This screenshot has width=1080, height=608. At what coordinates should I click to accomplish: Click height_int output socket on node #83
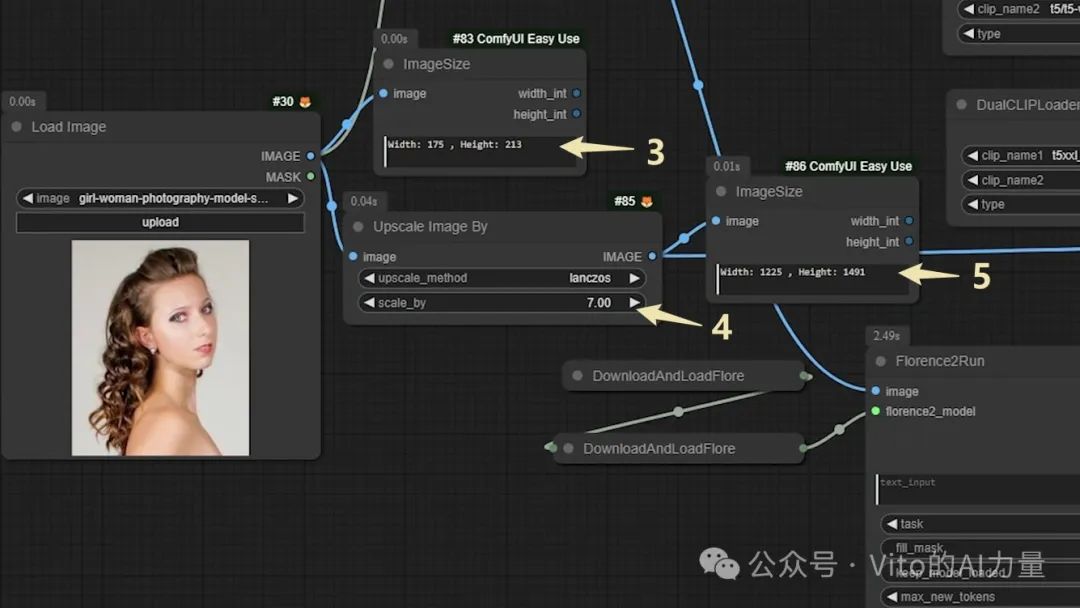[577, 114]
